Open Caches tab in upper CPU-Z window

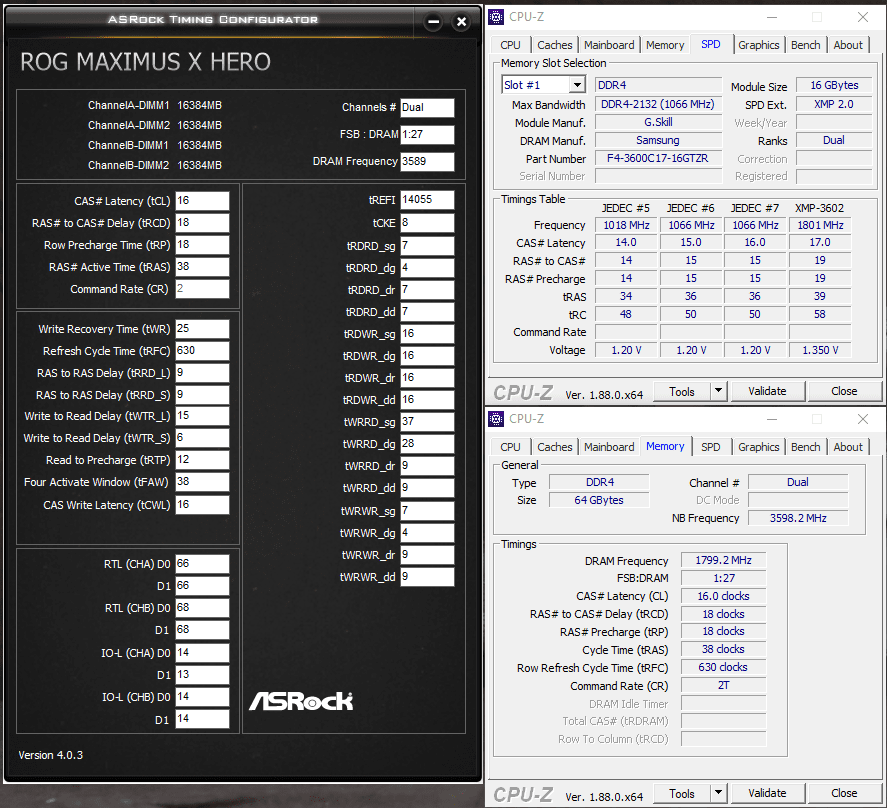(x=554, y=45)
